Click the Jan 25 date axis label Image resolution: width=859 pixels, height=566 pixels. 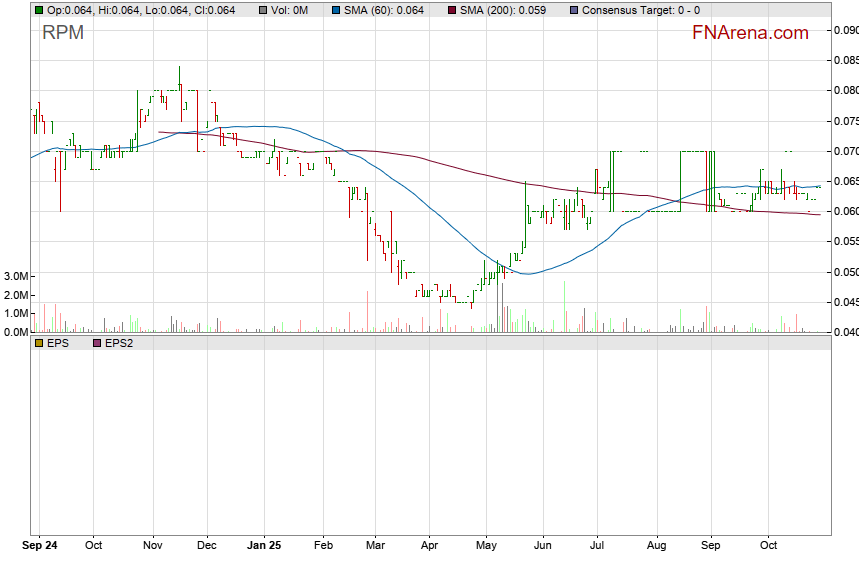click(265, 546)
